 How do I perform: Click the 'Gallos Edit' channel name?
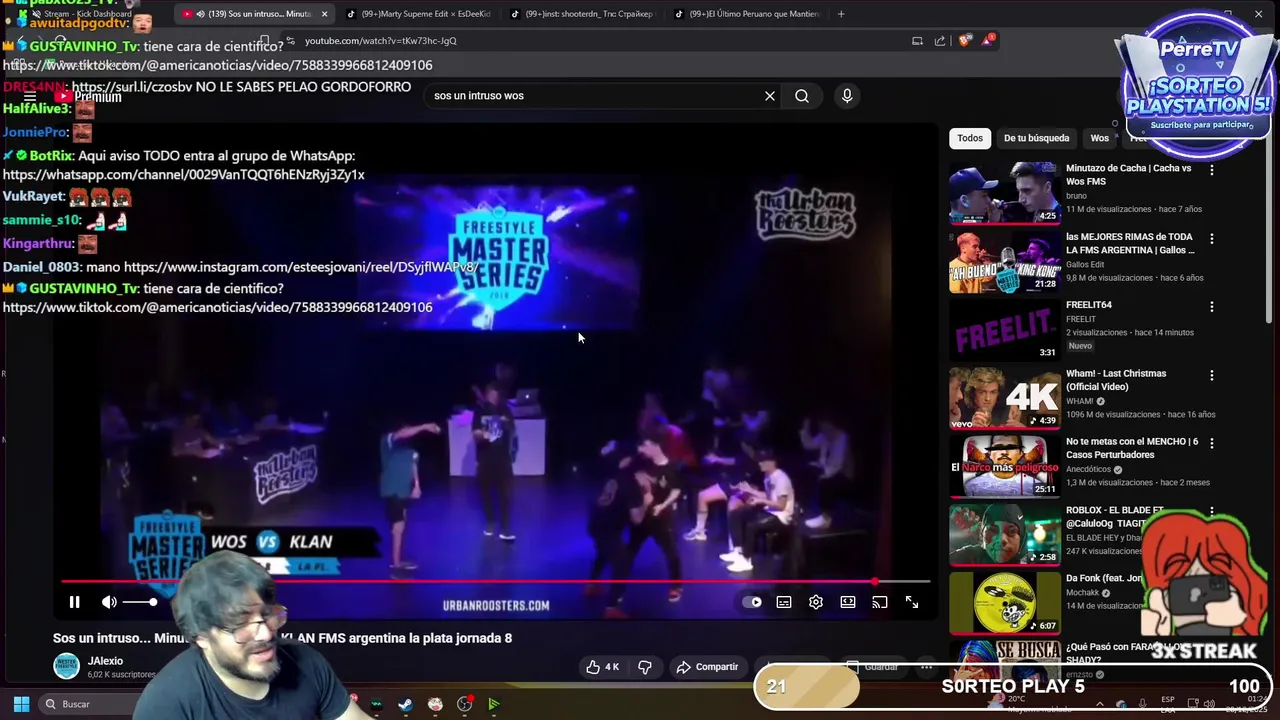[x=1085, y=265]
